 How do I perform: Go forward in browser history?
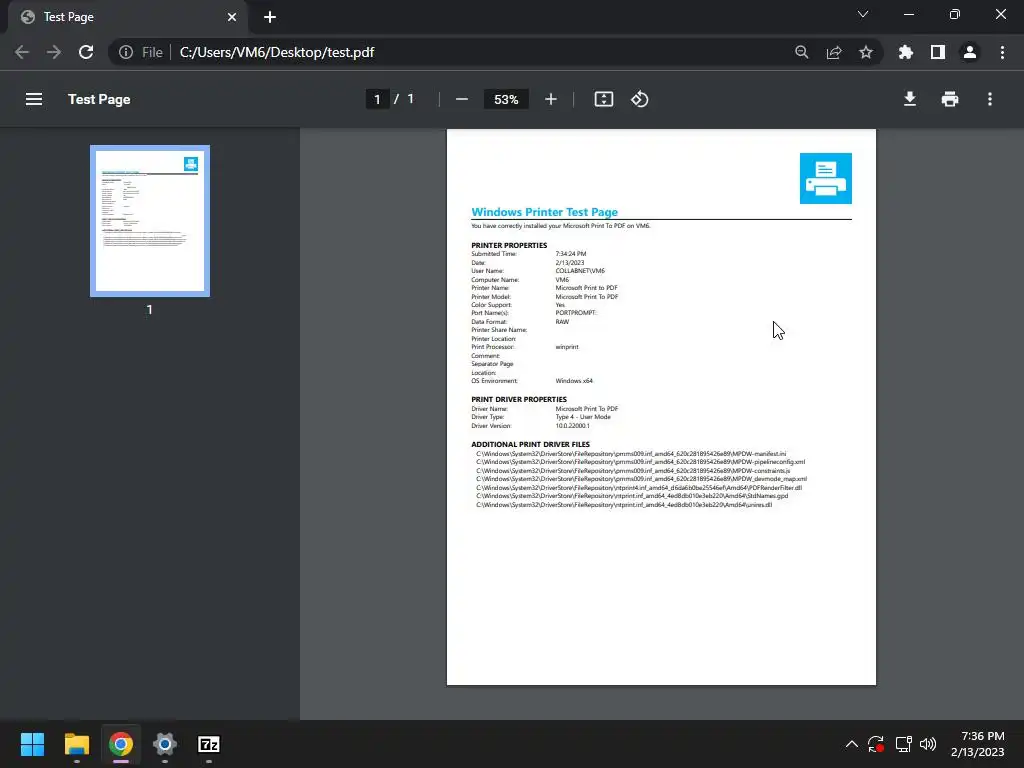(x=54, y=52)
